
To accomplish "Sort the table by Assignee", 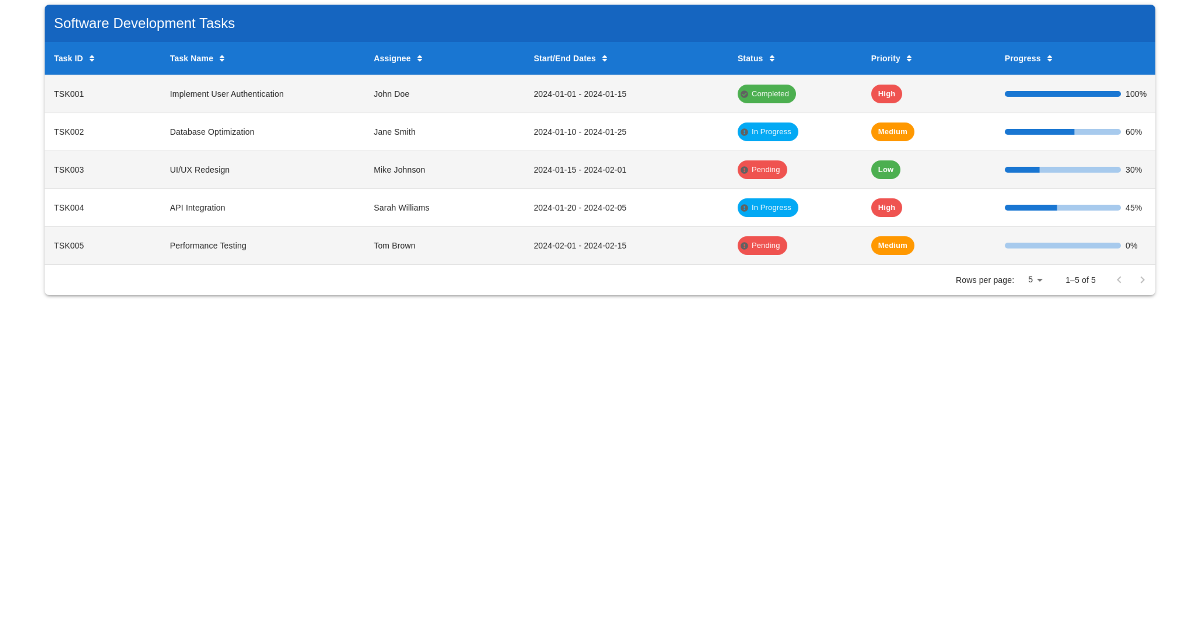I will point(418,58).
